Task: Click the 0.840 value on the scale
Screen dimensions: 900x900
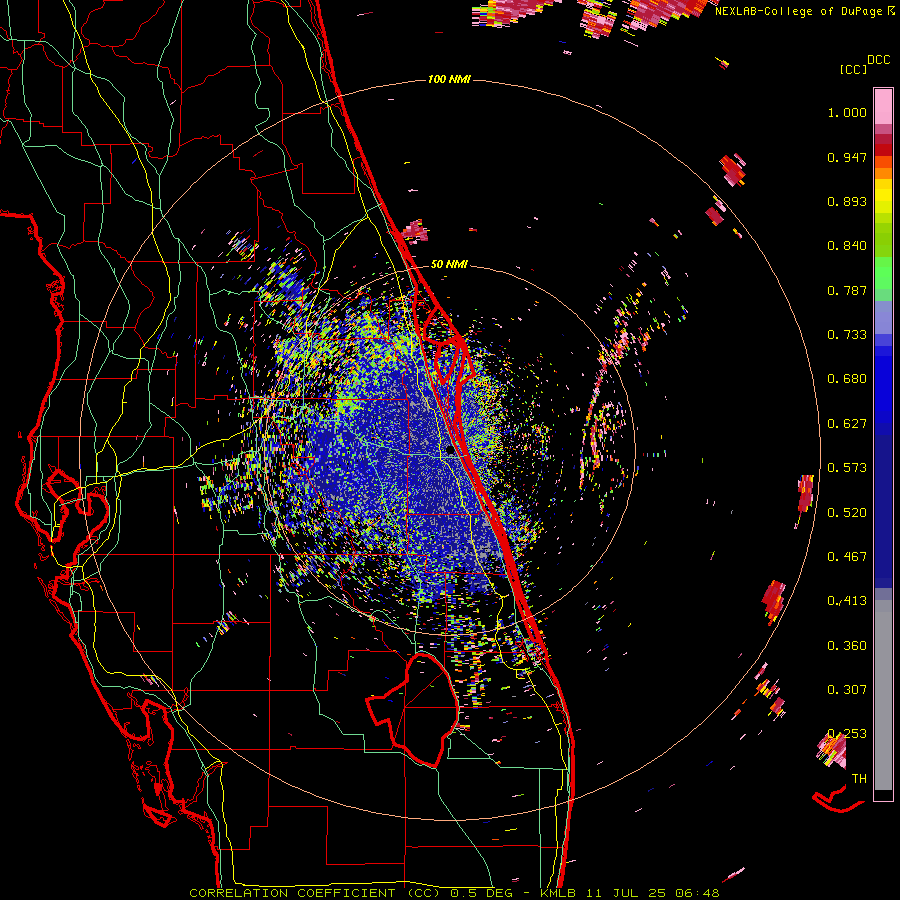Action: pyautogui.click(x=847, y=246)
